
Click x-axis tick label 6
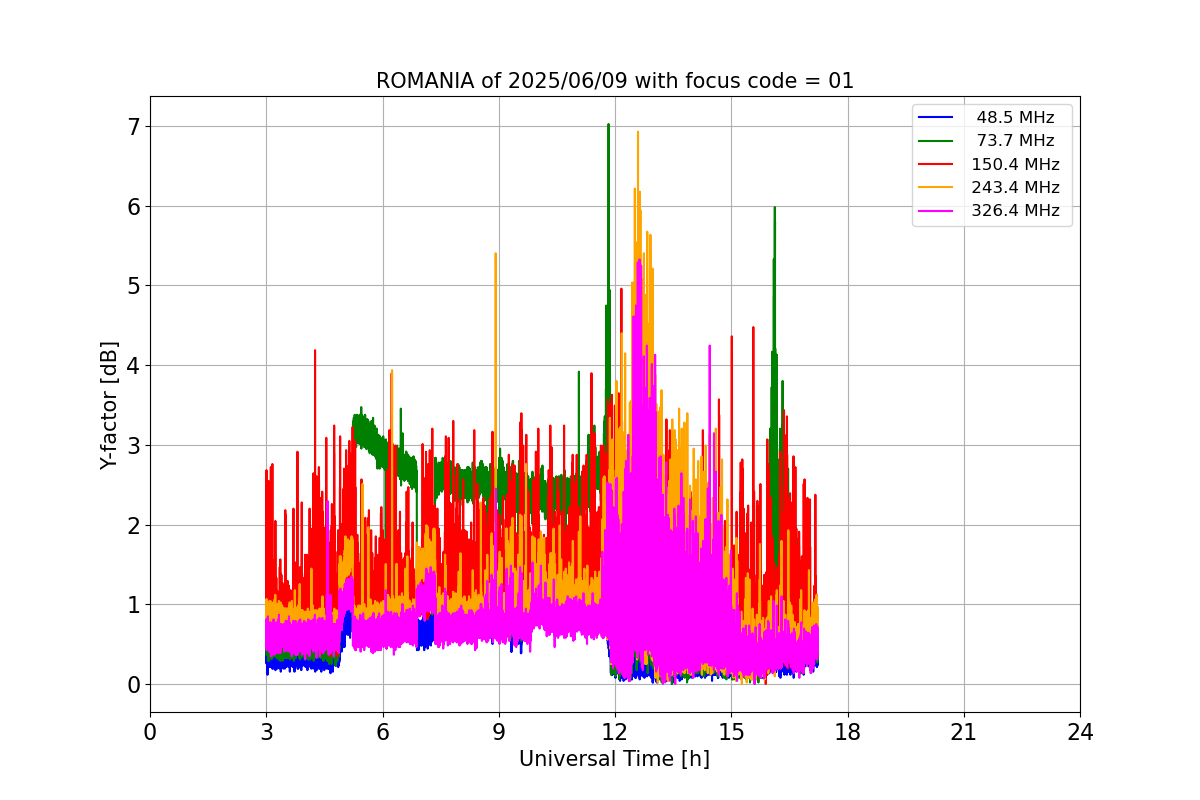click(x=382, y=732)
